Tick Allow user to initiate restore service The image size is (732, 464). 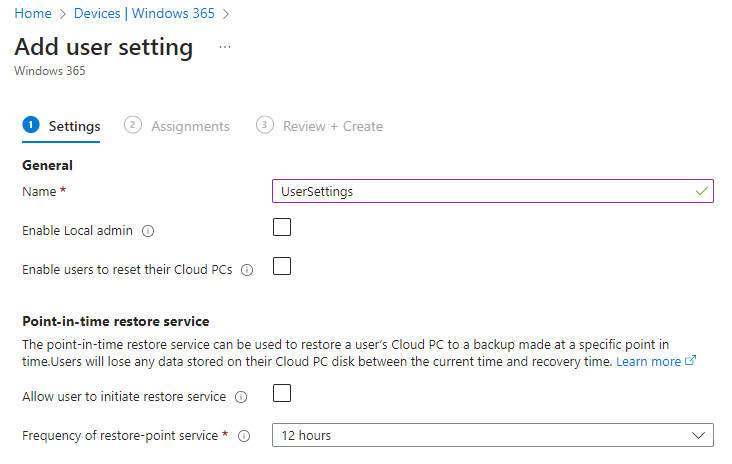pyautogui.click(x=282, y=394)
